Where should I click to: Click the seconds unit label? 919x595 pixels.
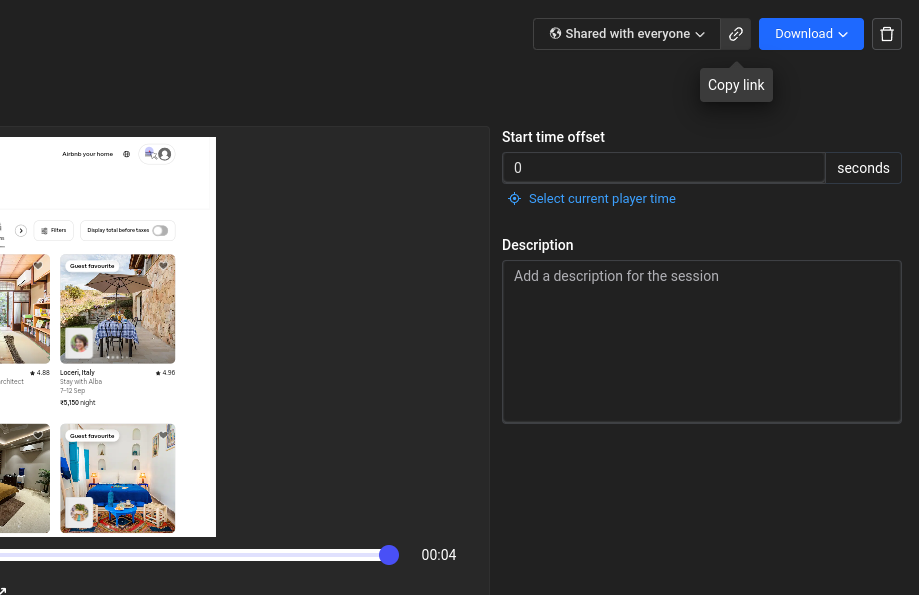[863, 168]
